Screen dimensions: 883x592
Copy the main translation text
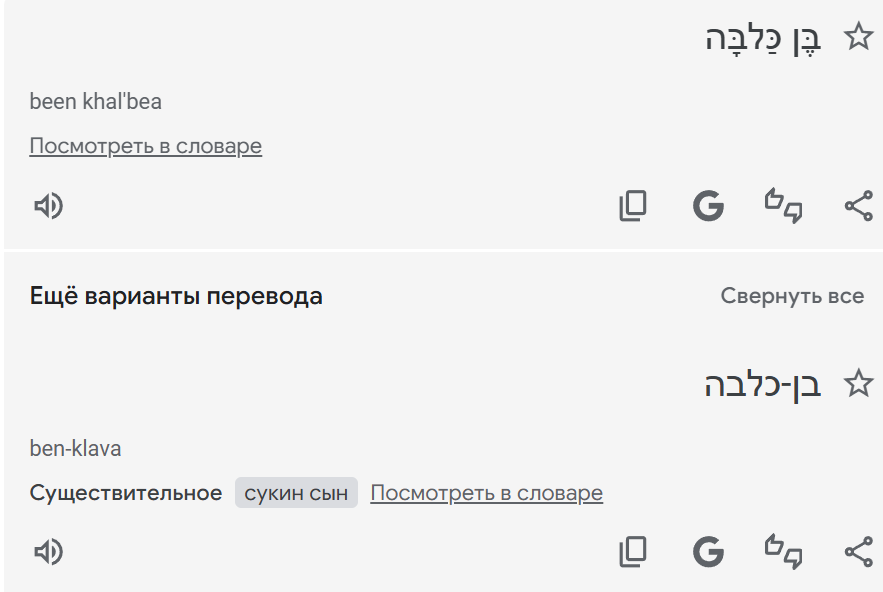632,206
